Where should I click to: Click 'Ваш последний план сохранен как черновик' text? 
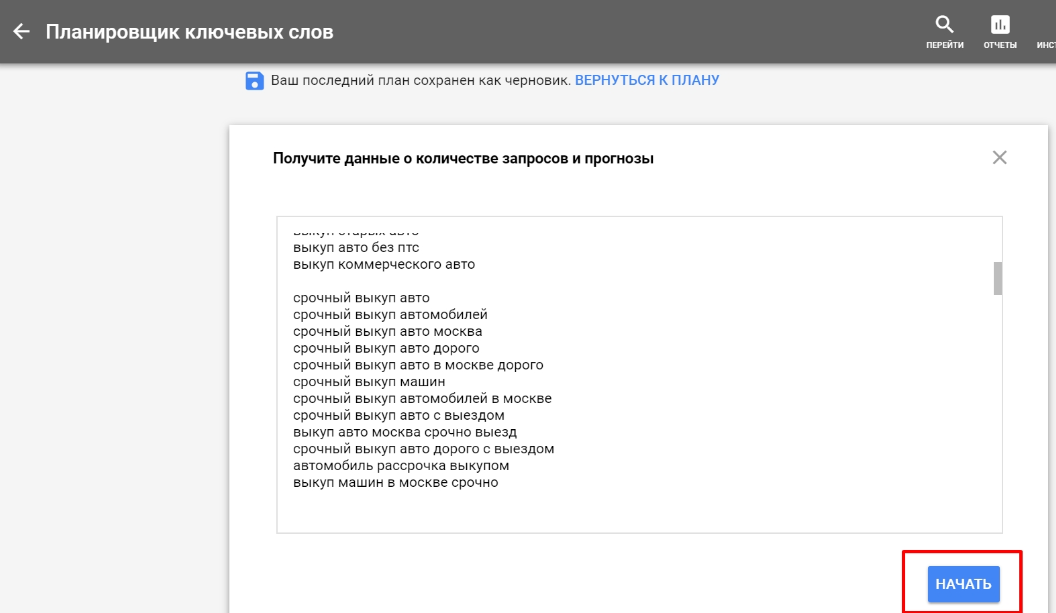point(420,80)
